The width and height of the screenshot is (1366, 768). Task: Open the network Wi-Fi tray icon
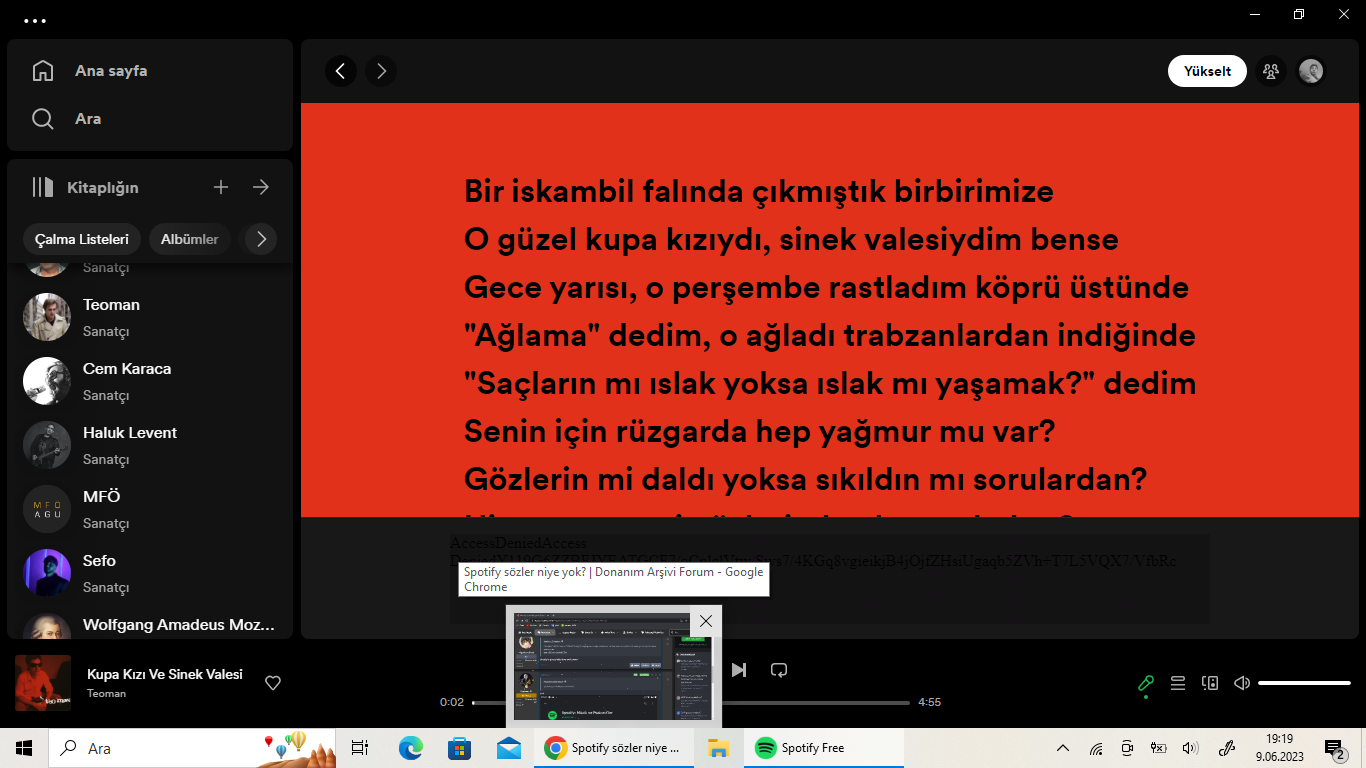pyautogui.click(x=1096, y=748)
